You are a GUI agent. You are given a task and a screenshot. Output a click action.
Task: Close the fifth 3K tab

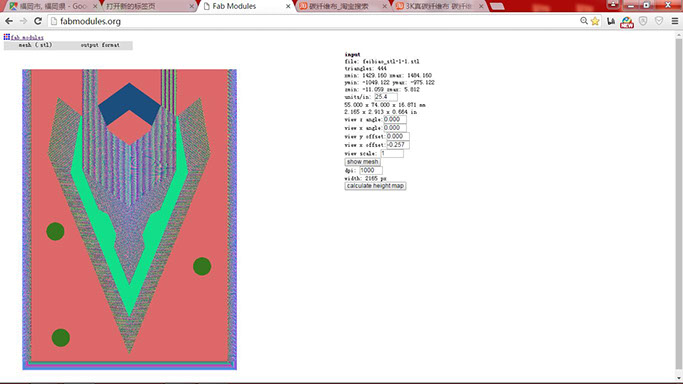[481, 7]
